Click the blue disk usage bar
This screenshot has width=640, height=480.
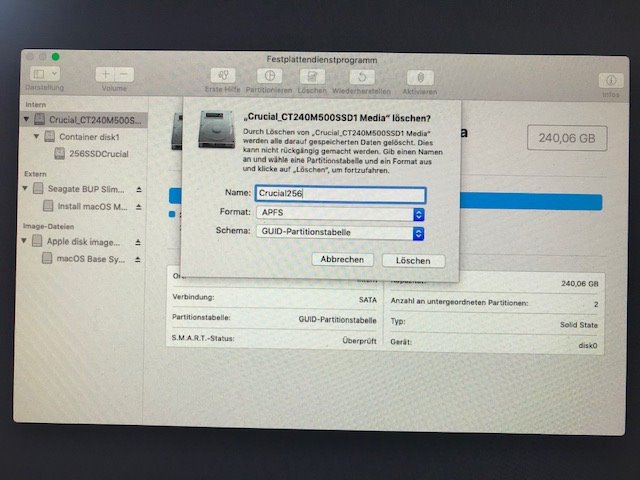[531, 202]
